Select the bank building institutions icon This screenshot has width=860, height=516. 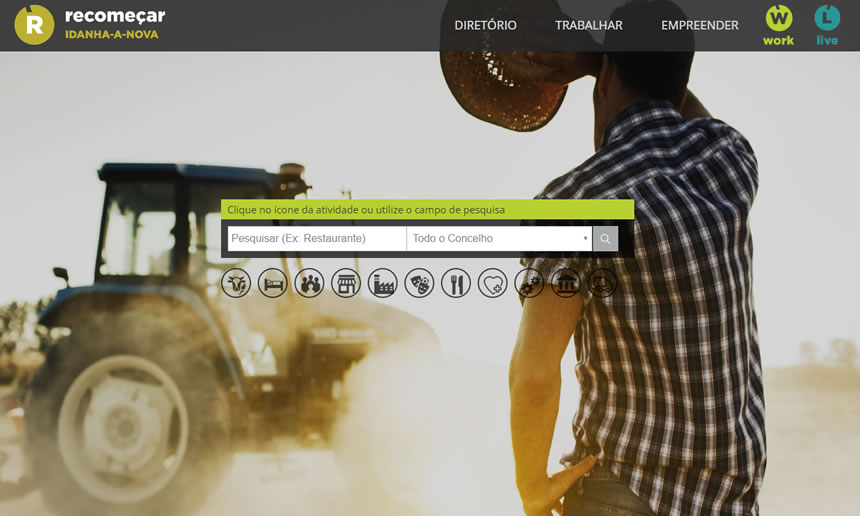pyautogui.click(x=566, y=283)
